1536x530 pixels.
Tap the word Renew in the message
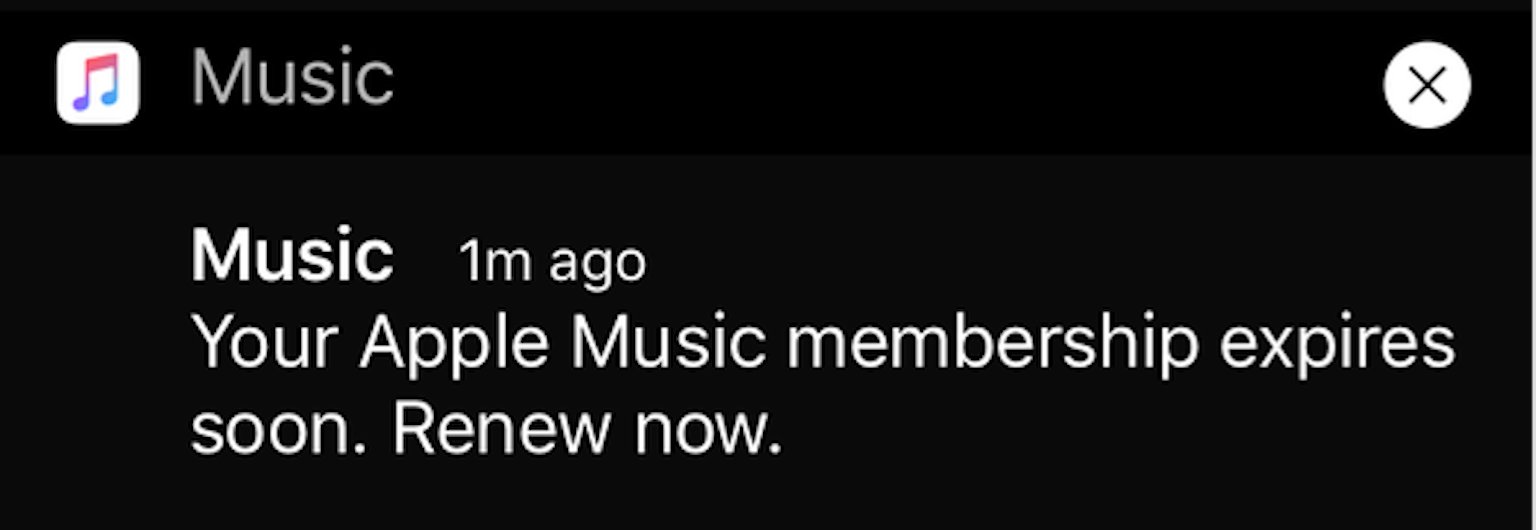pos(501,429)
